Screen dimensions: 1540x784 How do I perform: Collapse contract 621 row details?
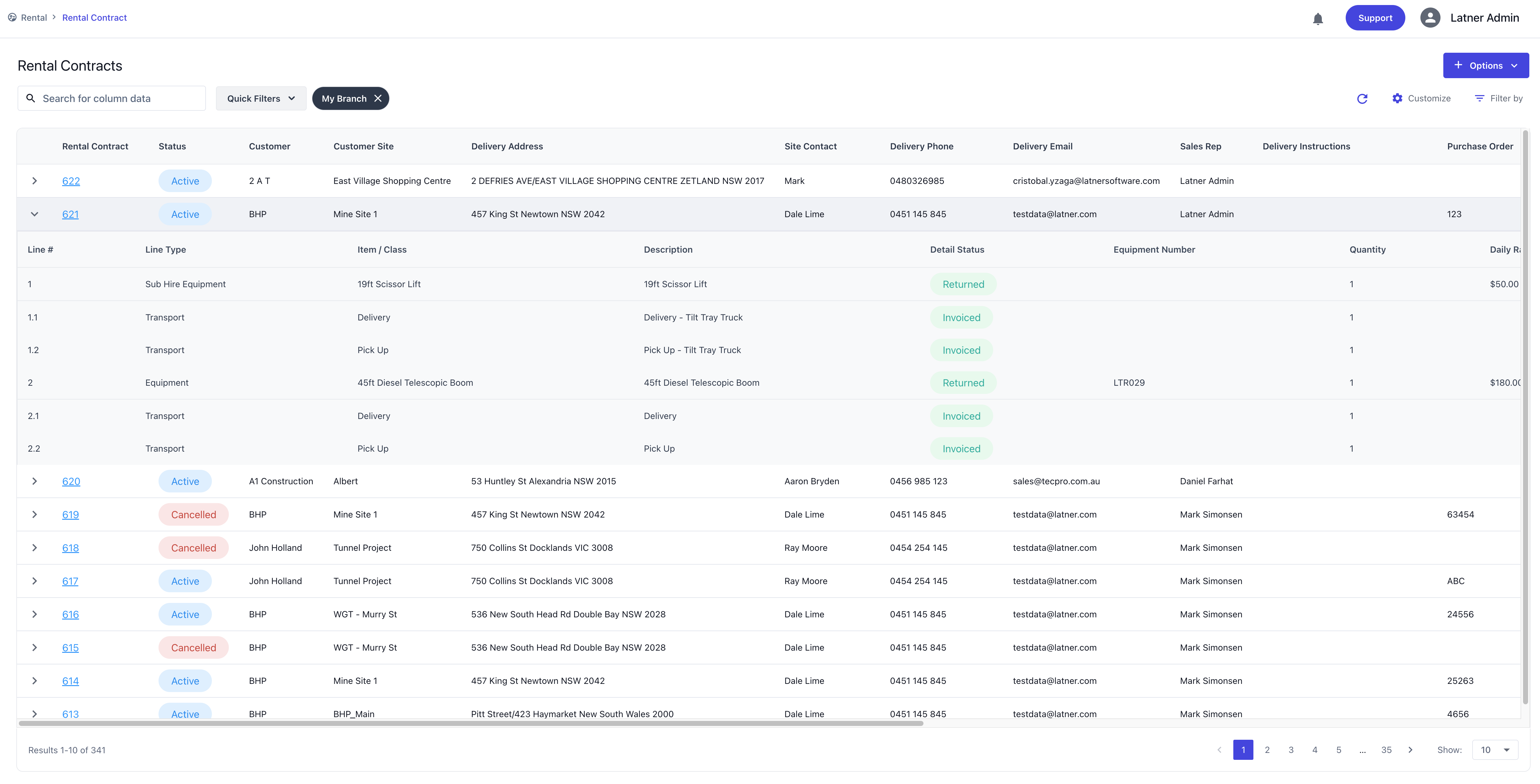(x=35, y=215)
